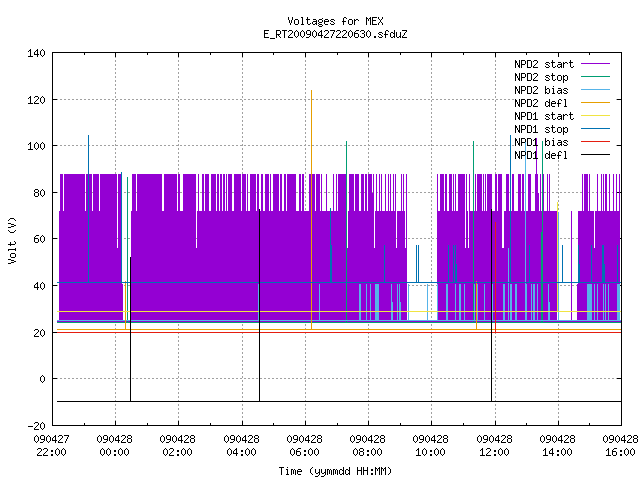640x480 pixels.
Task: Click the 'NPD1 stop' legend label
Action: pos(541,129)
